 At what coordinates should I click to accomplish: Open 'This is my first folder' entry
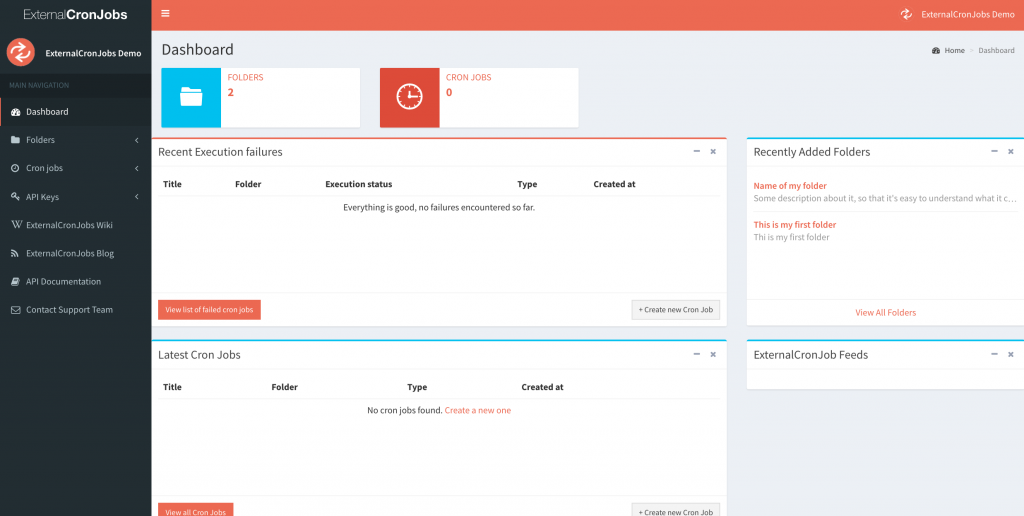tap(795, 225)
